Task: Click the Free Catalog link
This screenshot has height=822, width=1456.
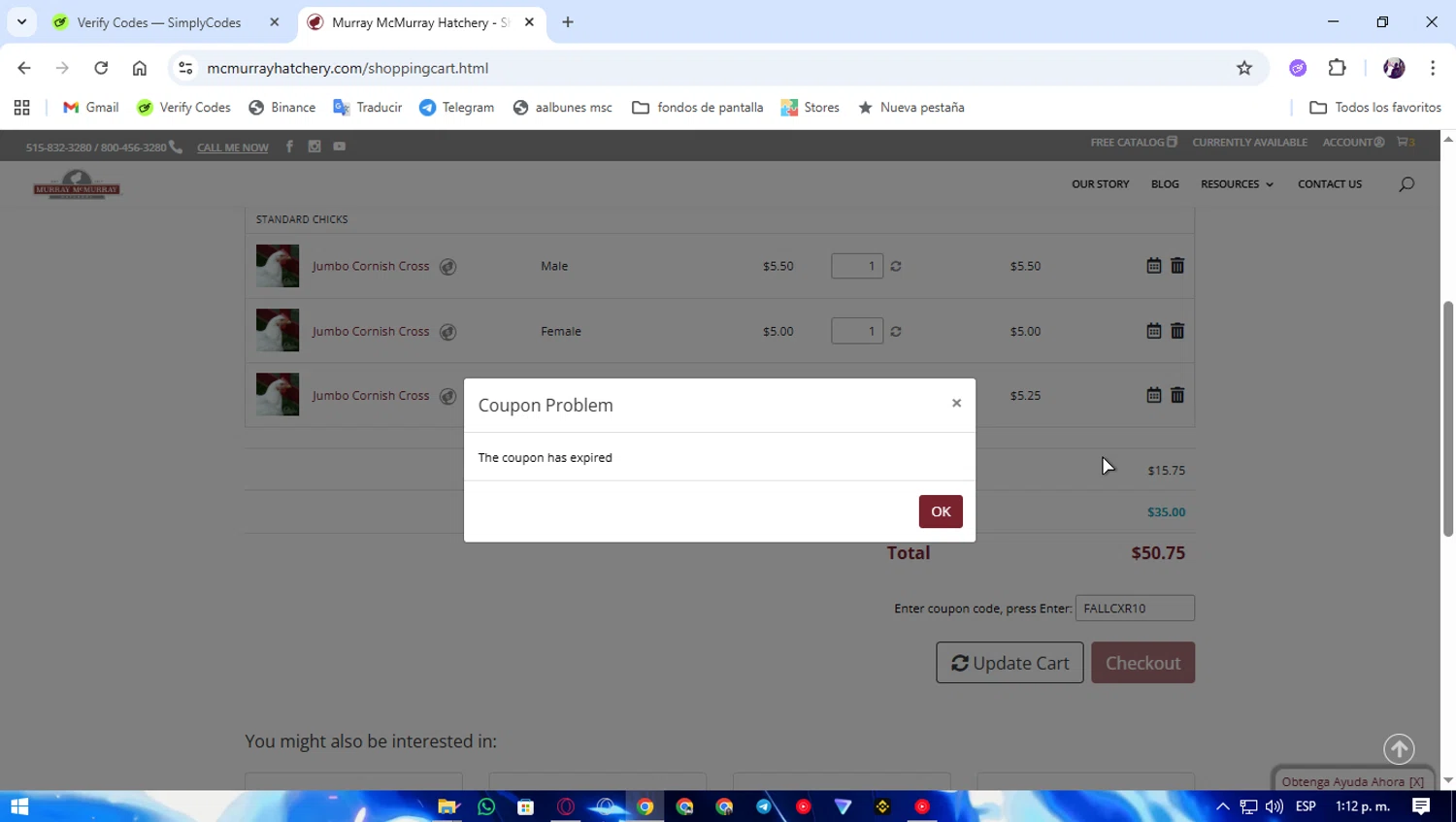Action: [1134, 143]
